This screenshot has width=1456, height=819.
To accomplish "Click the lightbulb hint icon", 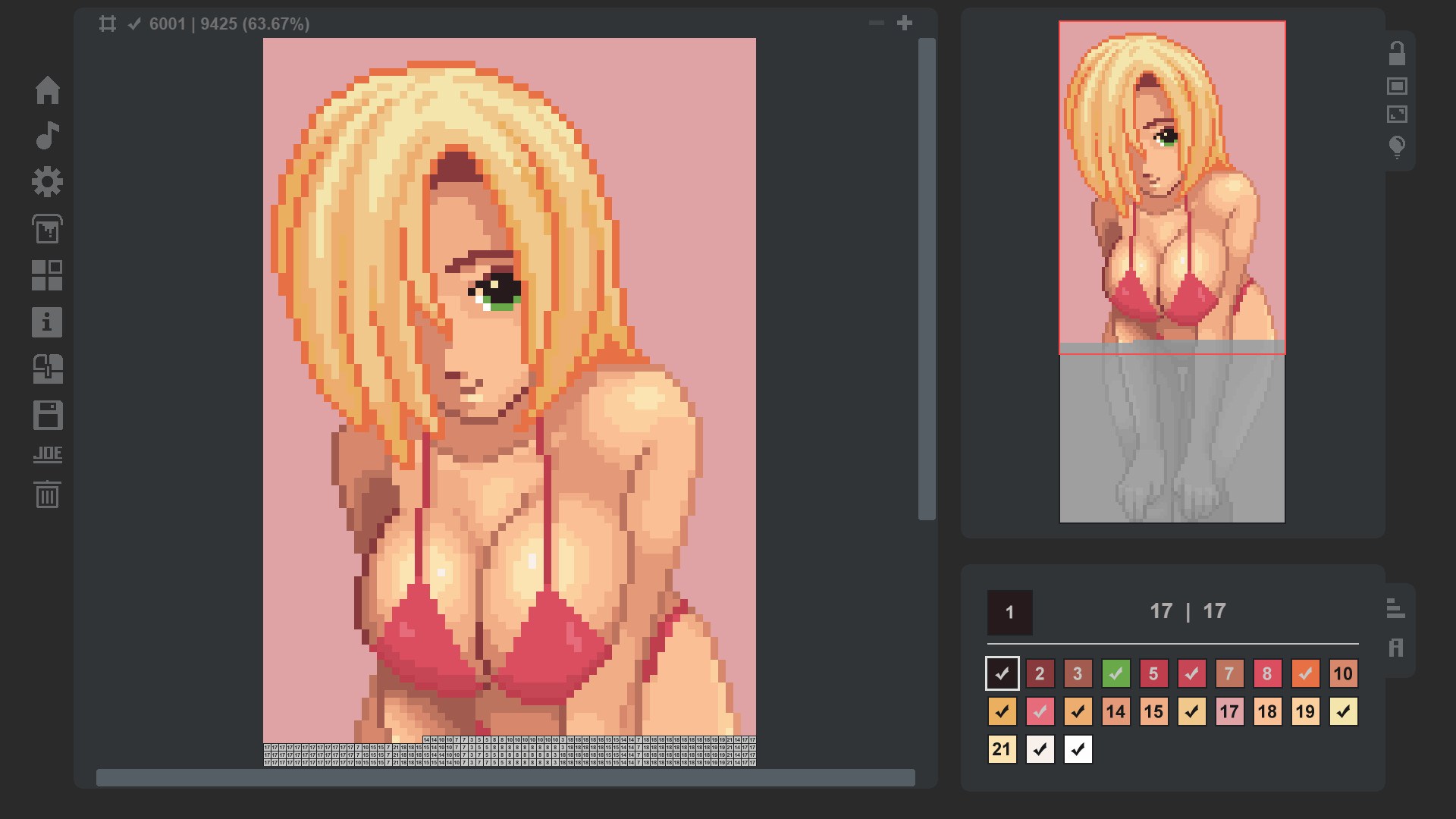I will [1397, 146].
